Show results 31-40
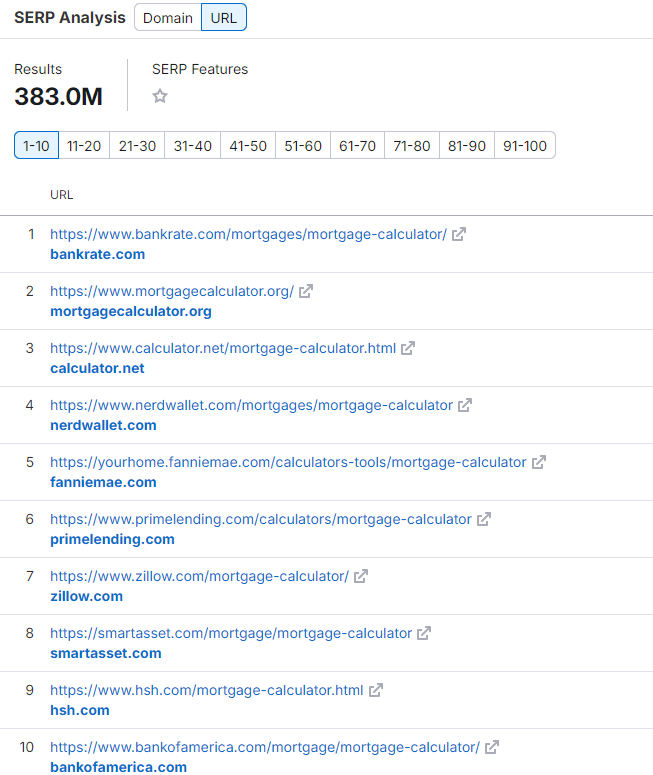653x775 pixels. pos(192,146)
